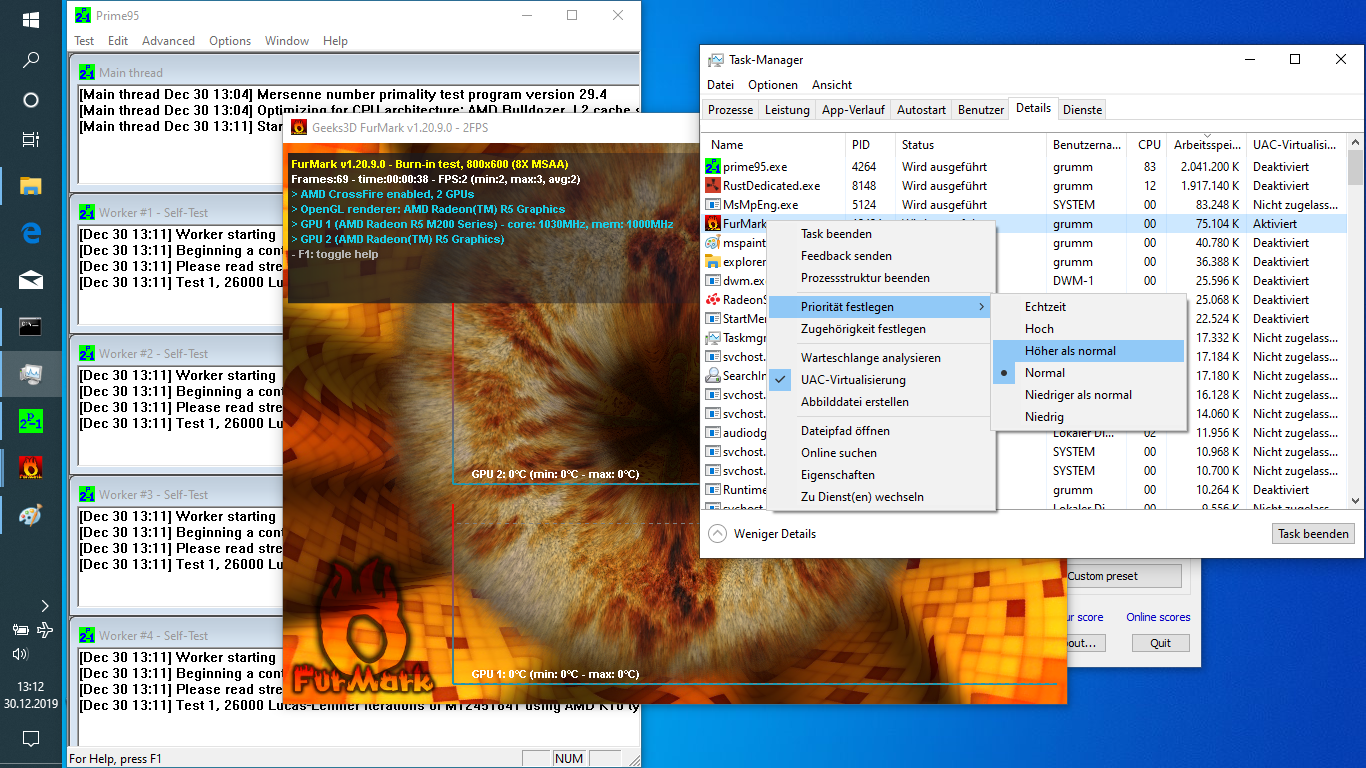Click the Paint taskbar icon

[31, 516]
